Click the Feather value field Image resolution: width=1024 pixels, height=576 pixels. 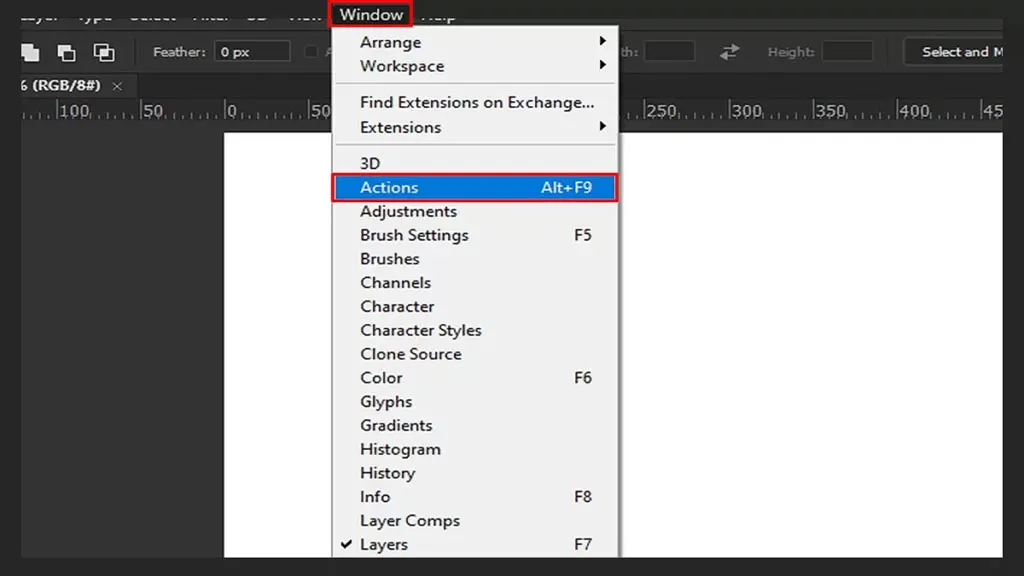(252, 52)
